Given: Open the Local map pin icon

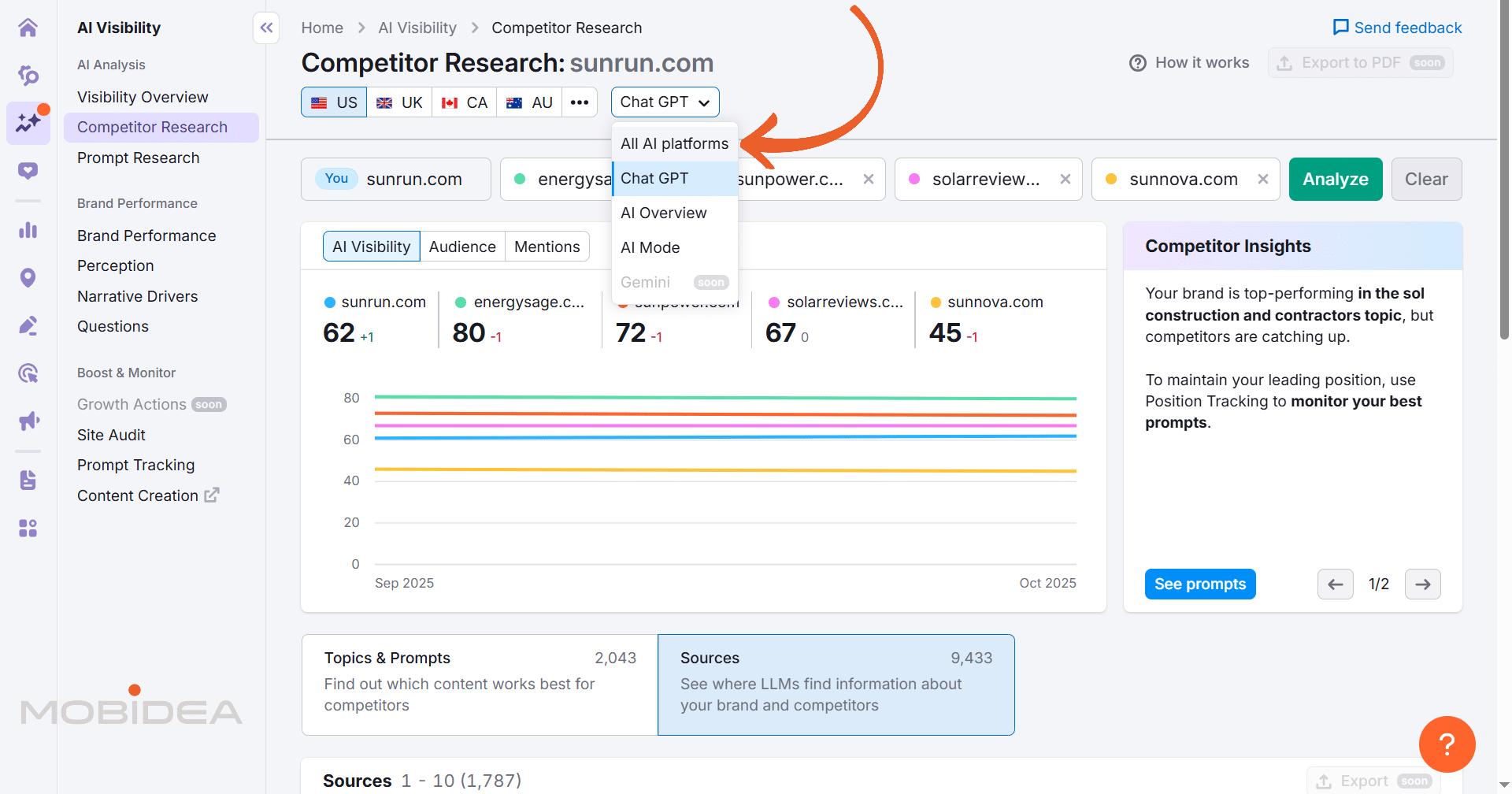Looking at the screenshot, I should click(28, 277).
